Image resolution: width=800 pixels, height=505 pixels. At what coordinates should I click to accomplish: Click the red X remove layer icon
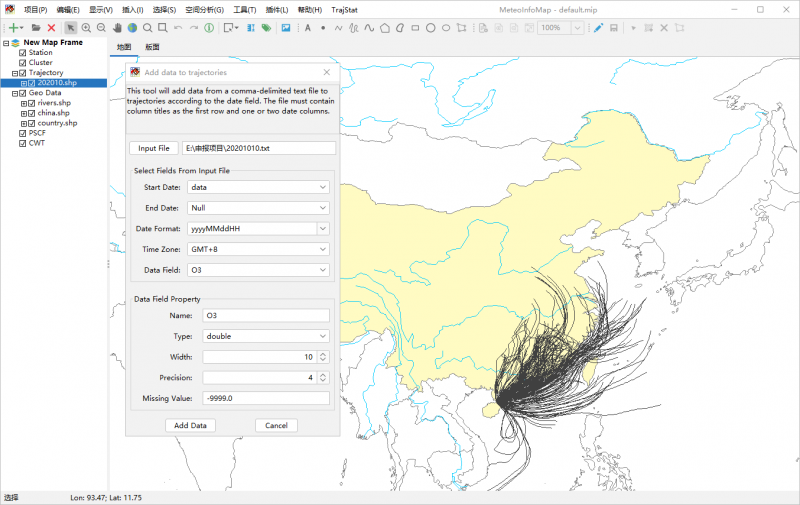coord(51,28)
